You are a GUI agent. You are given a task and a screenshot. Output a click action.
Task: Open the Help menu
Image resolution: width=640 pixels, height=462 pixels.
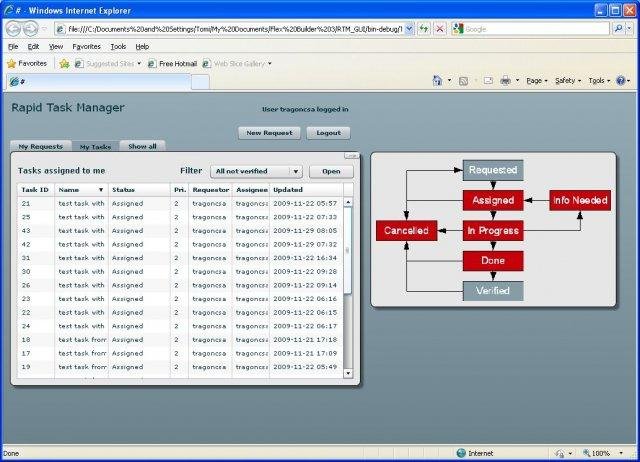(x=142, y=47)
